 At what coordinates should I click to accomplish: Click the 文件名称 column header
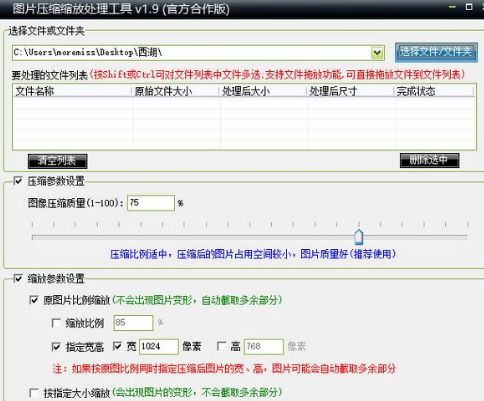(72, 91)
